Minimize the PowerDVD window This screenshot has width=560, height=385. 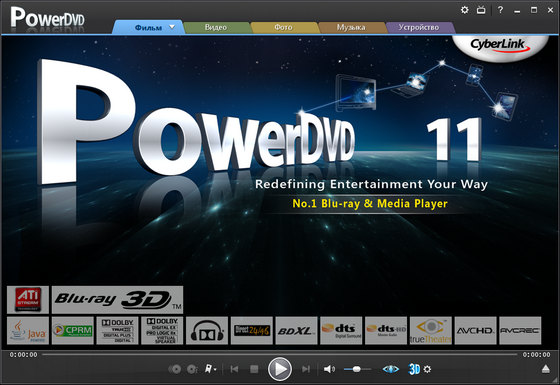pyautogui.click(x=517, y=10)
